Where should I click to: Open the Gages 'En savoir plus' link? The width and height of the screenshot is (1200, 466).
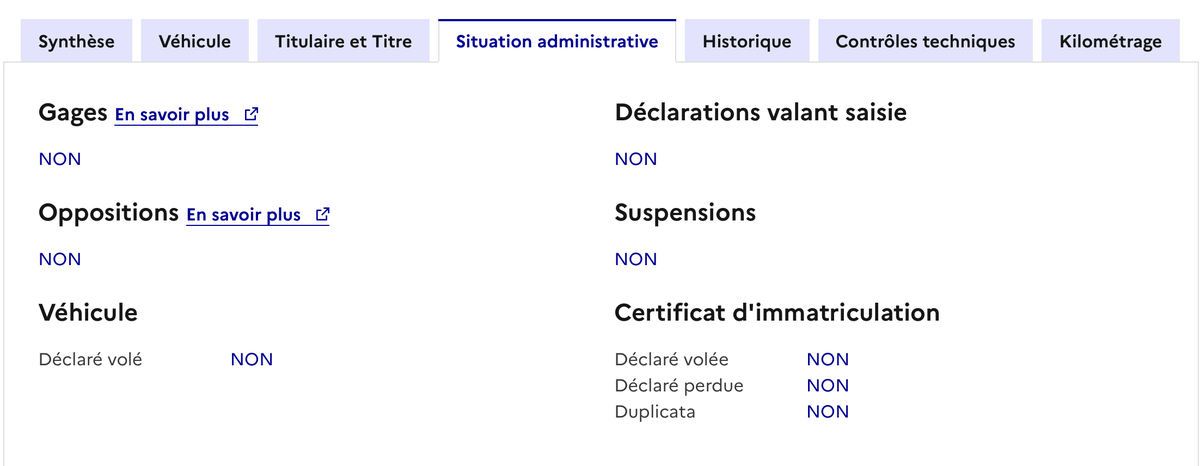pos(172,115)
